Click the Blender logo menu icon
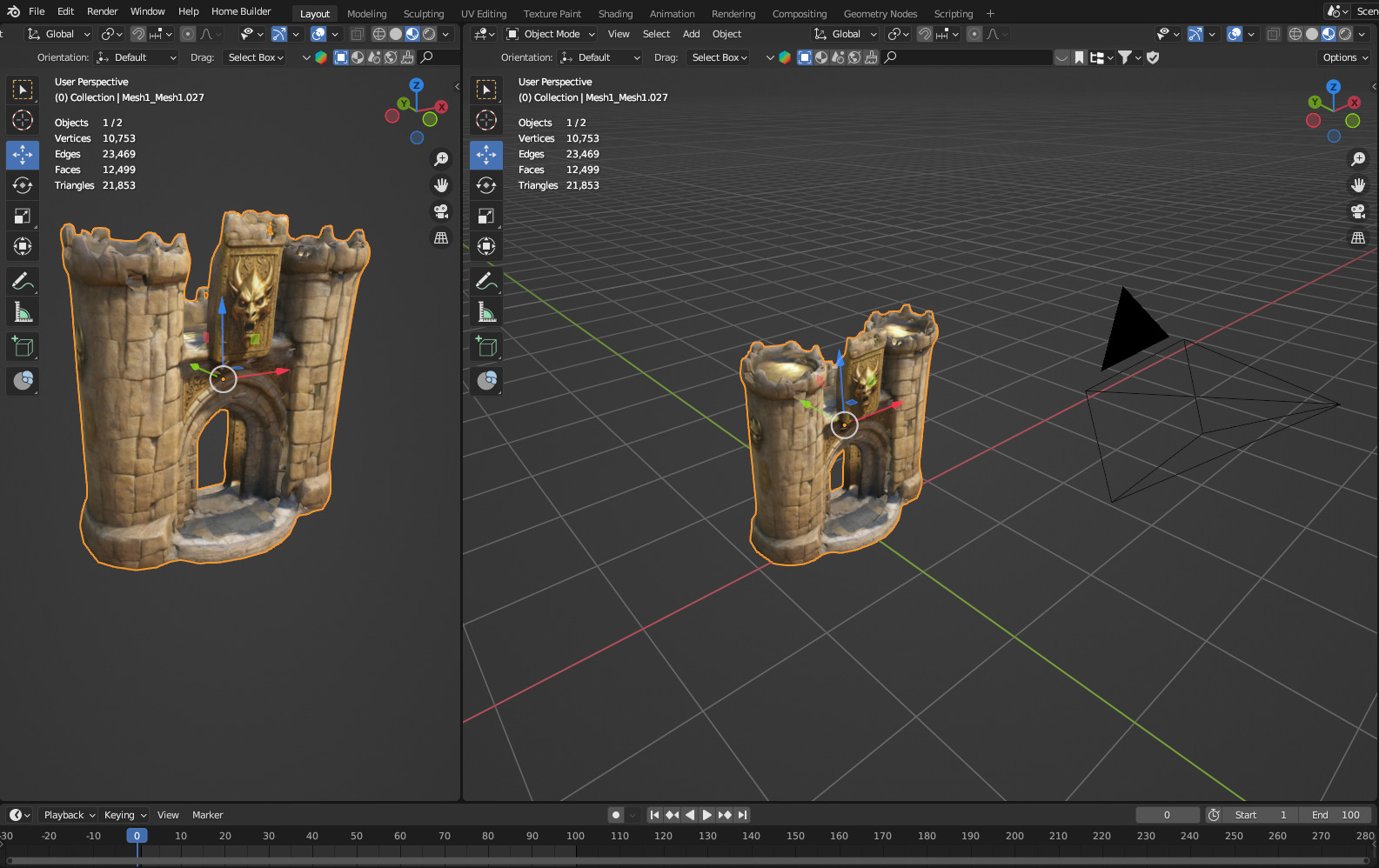The height and width of the screenshot is (868, 1379). click(x=13, y=11)
